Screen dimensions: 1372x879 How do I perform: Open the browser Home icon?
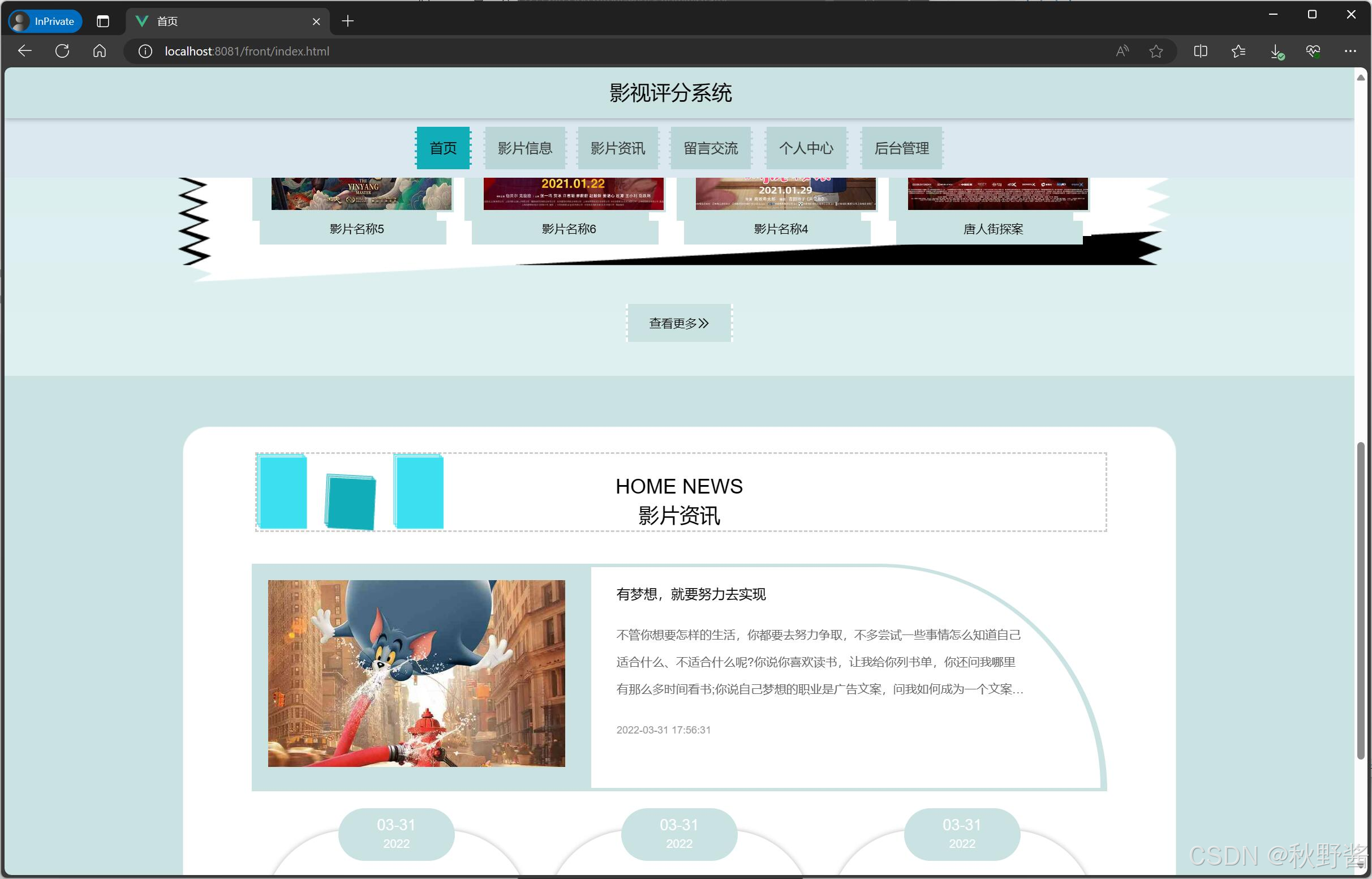pos(99,52)
